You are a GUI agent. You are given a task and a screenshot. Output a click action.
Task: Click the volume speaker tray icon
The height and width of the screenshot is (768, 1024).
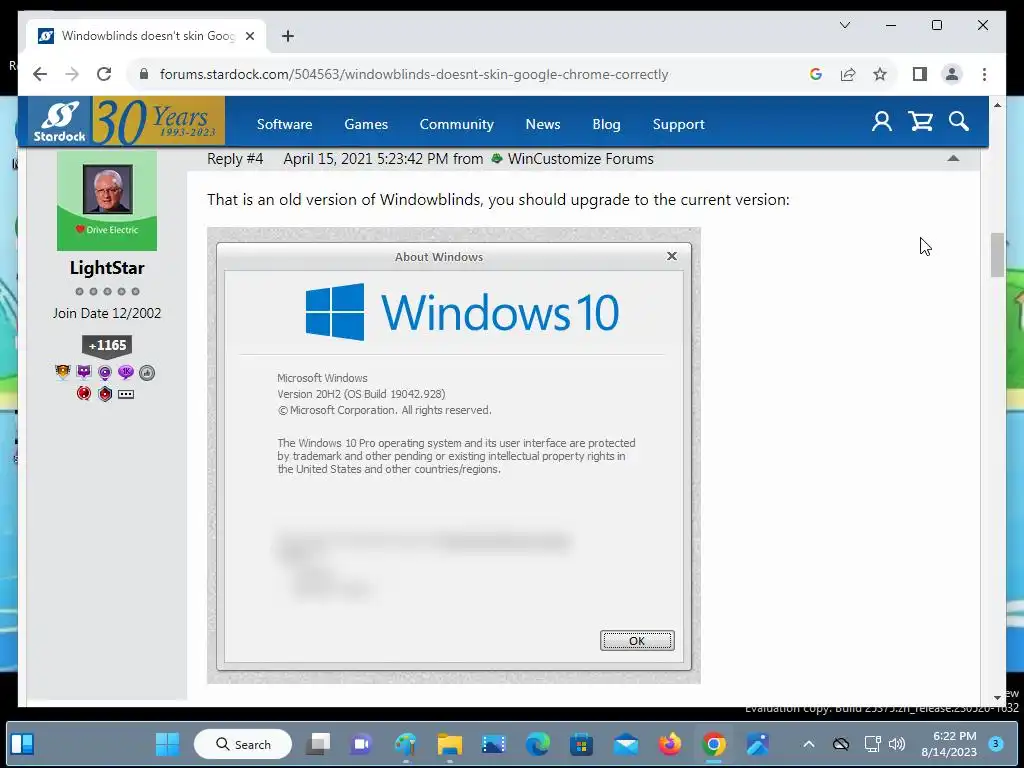coord(897,744)
